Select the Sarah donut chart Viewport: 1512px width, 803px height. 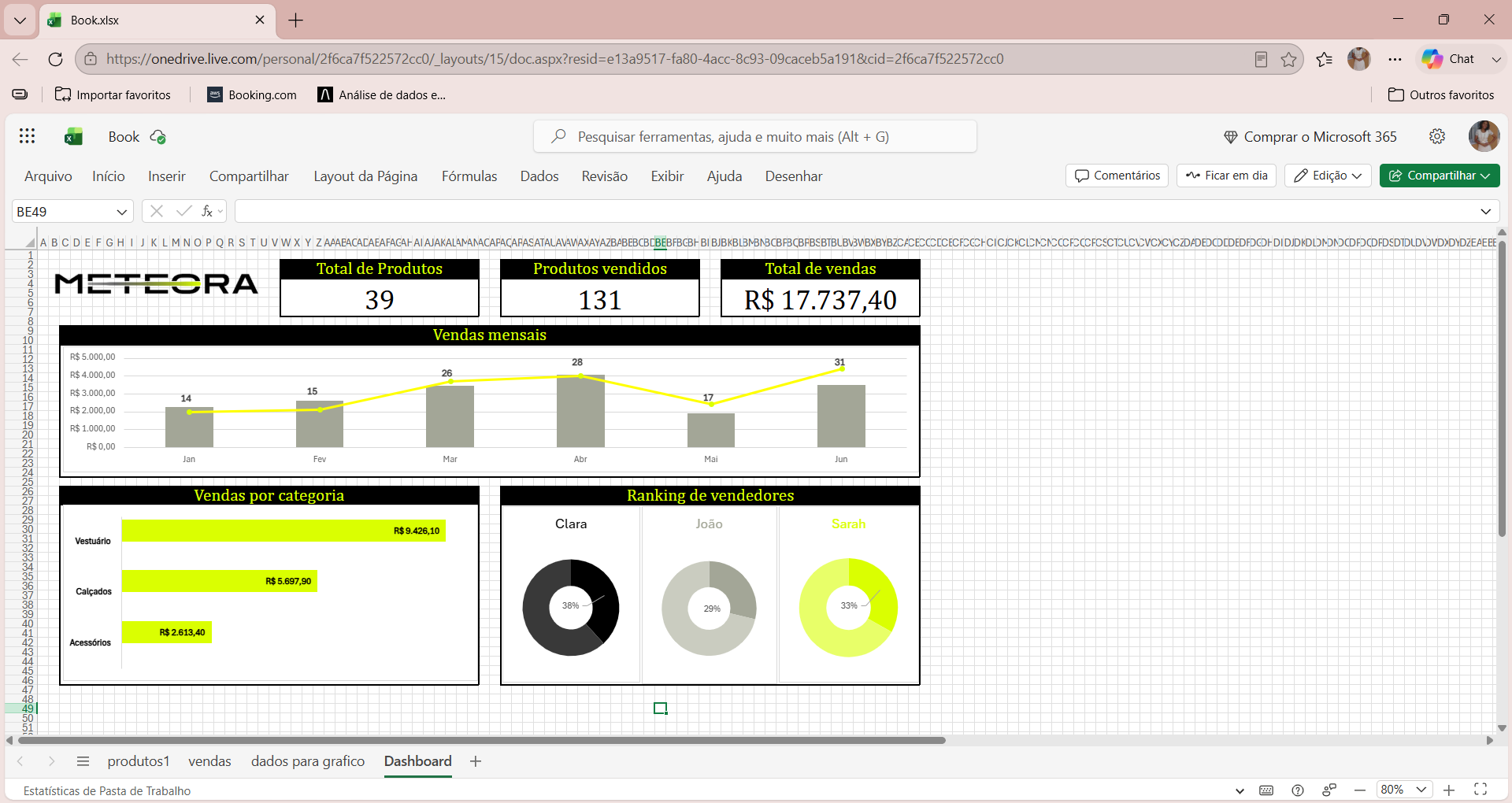[848, 607]
